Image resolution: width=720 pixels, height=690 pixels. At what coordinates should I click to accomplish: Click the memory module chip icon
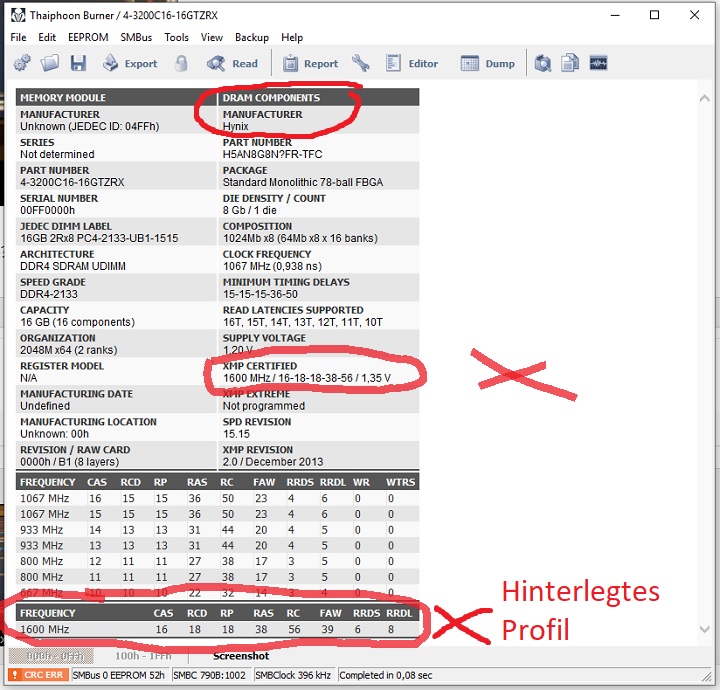598,63
